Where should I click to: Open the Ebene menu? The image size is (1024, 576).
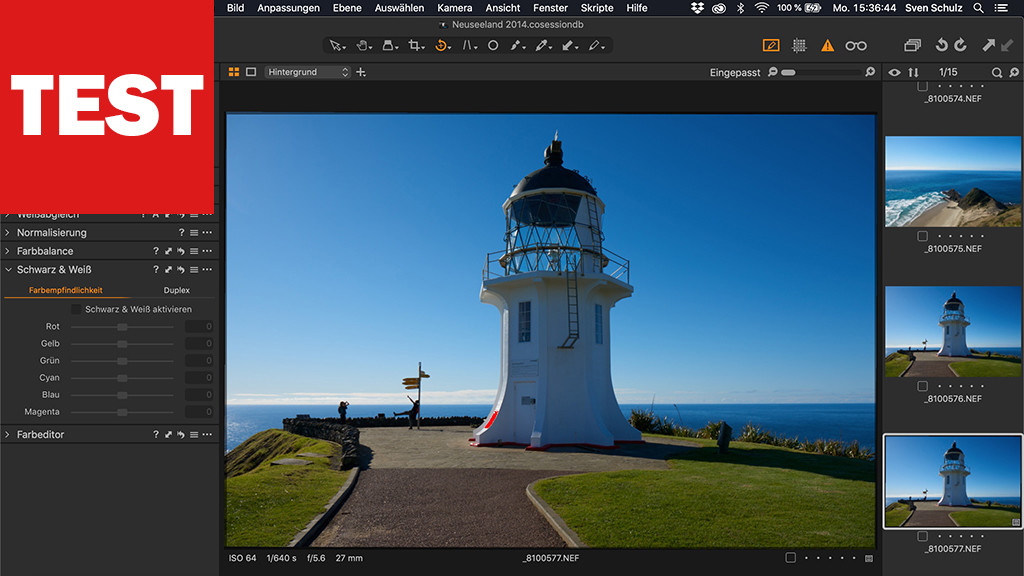[347, 8]
